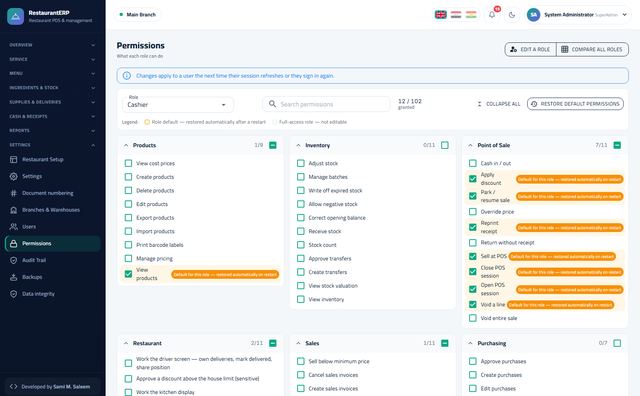Check Allow negative stock
The image size is (640, 396).
coord(301,204)
